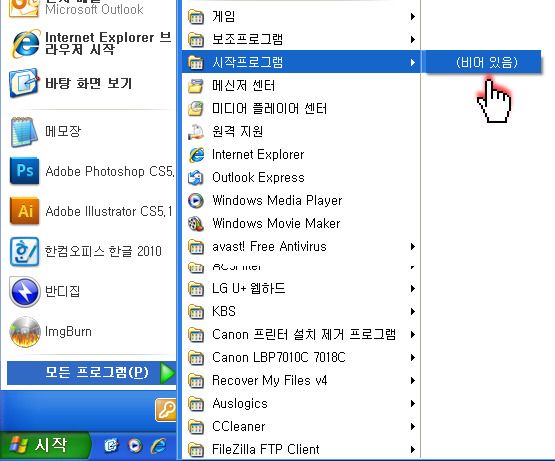Select the 시작프로그램 menu entry
555x461 pixels.
301,62
